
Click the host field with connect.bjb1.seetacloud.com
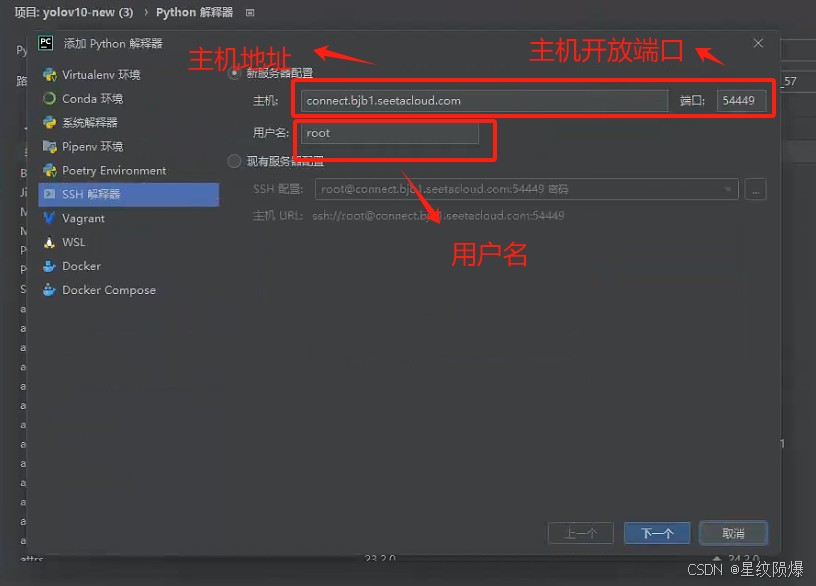pos(484,100)
